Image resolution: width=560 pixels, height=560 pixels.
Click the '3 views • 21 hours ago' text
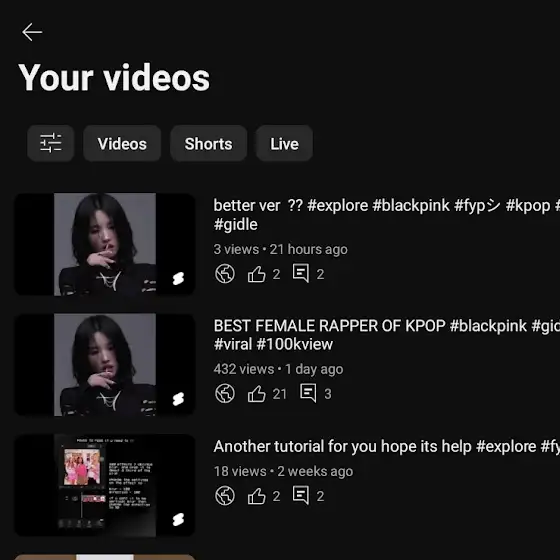(x=280, y=249)
